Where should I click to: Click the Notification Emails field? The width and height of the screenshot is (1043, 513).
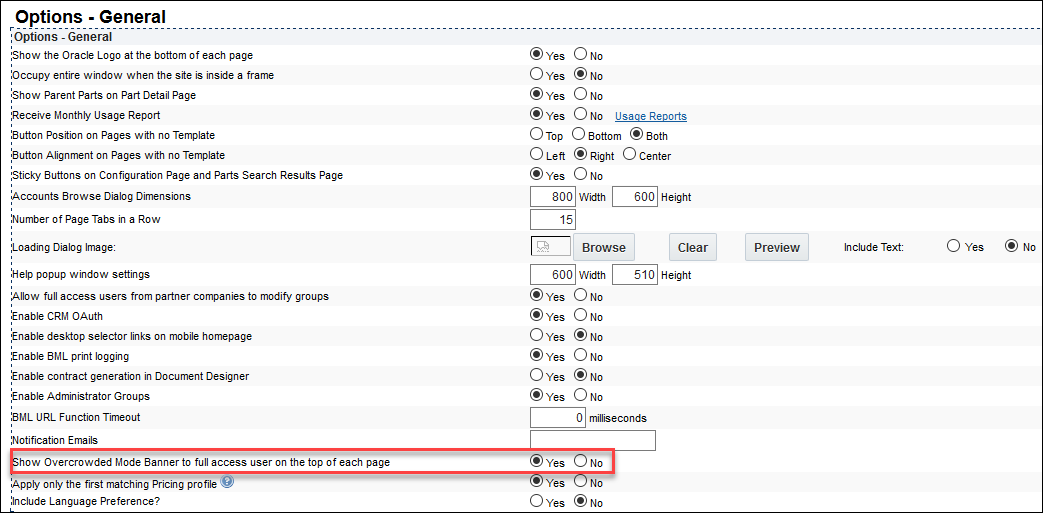(593, 440)
